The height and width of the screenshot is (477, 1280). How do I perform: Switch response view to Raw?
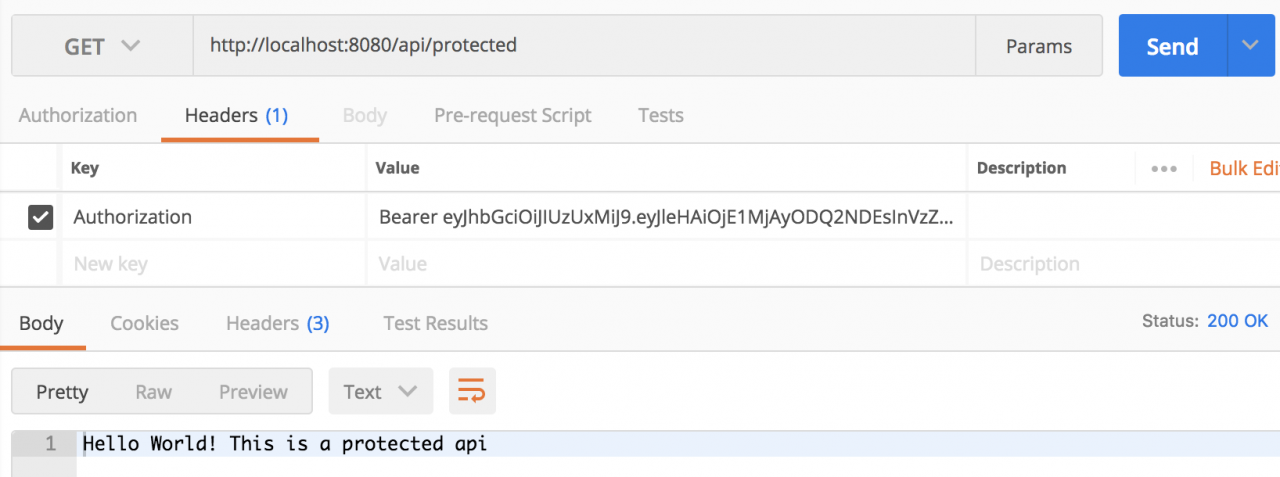pyautogui.click(x=154, y=392)
